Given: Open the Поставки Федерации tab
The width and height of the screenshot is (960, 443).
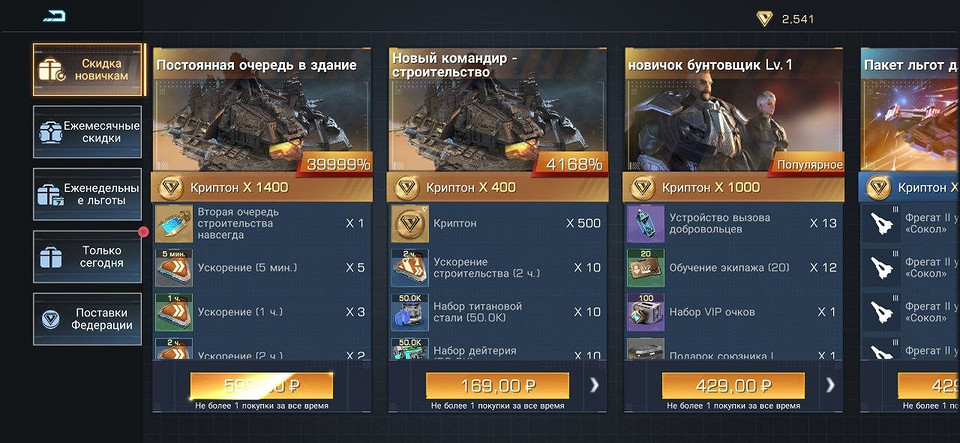Looking at the screenshot, I should [x=88, y=319].
